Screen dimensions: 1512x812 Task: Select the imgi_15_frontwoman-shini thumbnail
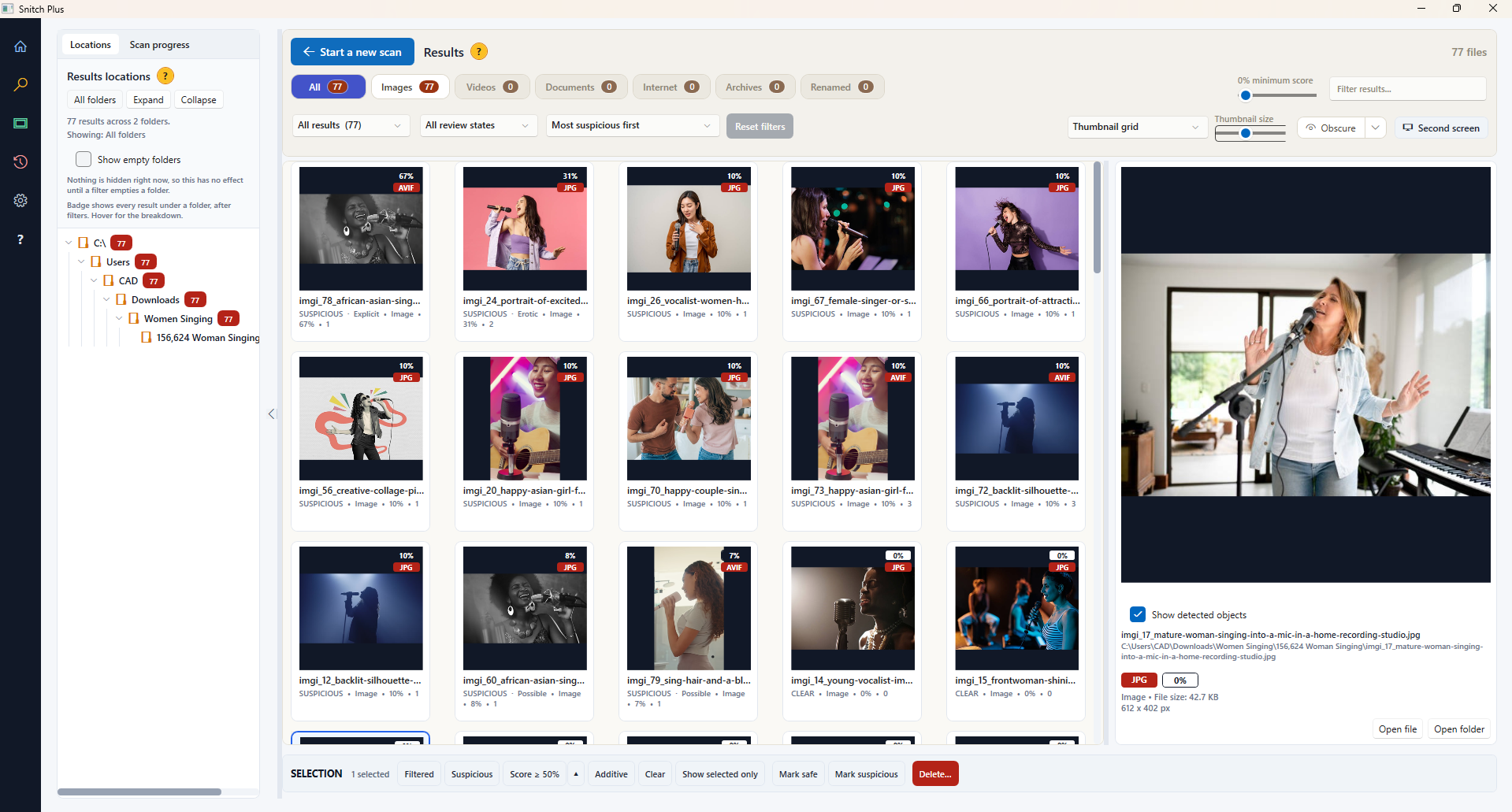1016,608
